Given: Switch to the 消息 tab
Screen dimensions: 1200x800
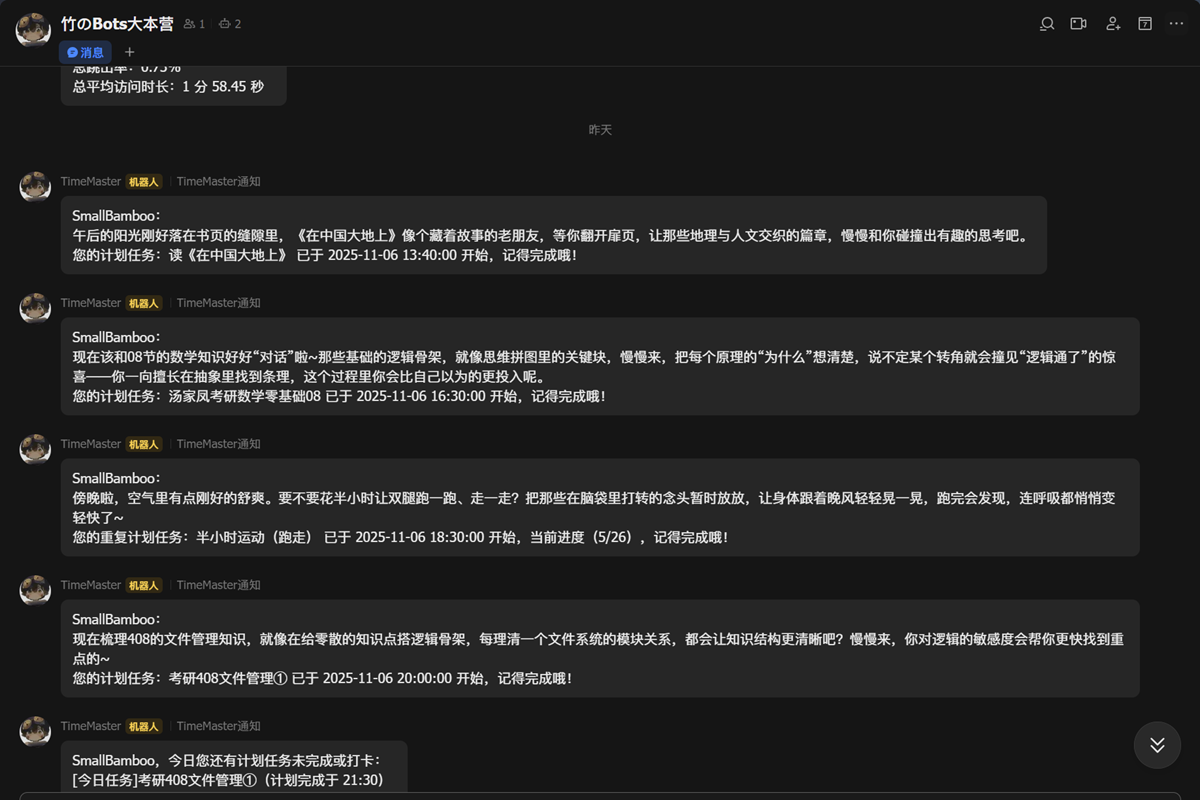Looking at the screenshot, I should click(88, 52).
